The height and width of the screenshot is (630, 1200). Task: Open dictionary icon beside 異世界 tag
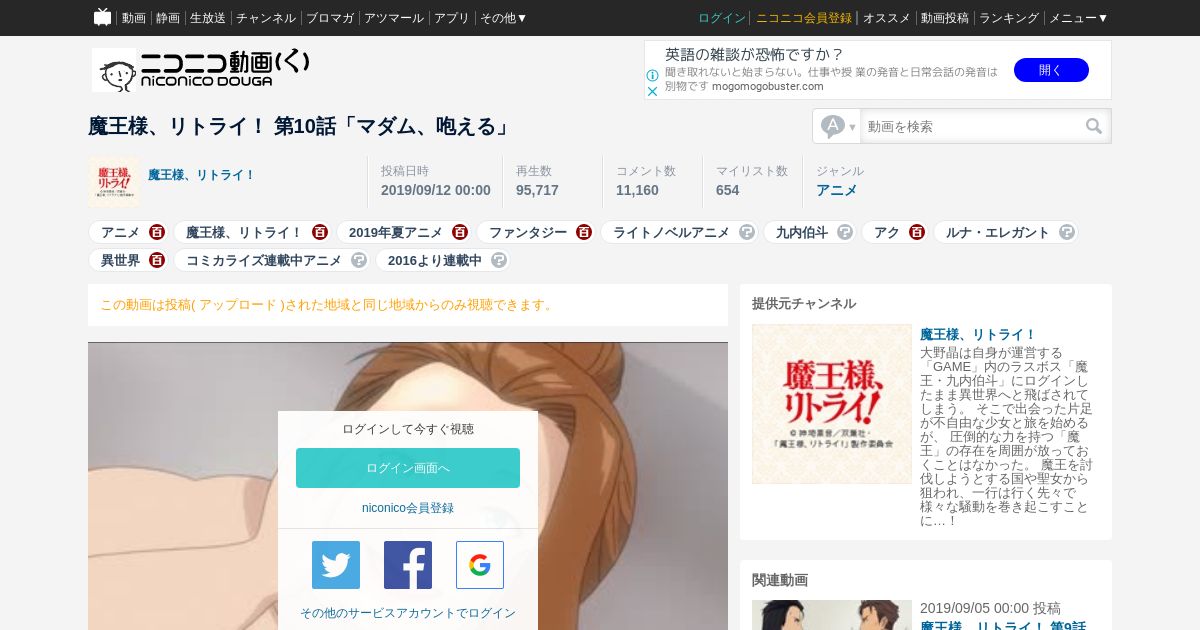(x=157, y=260)
